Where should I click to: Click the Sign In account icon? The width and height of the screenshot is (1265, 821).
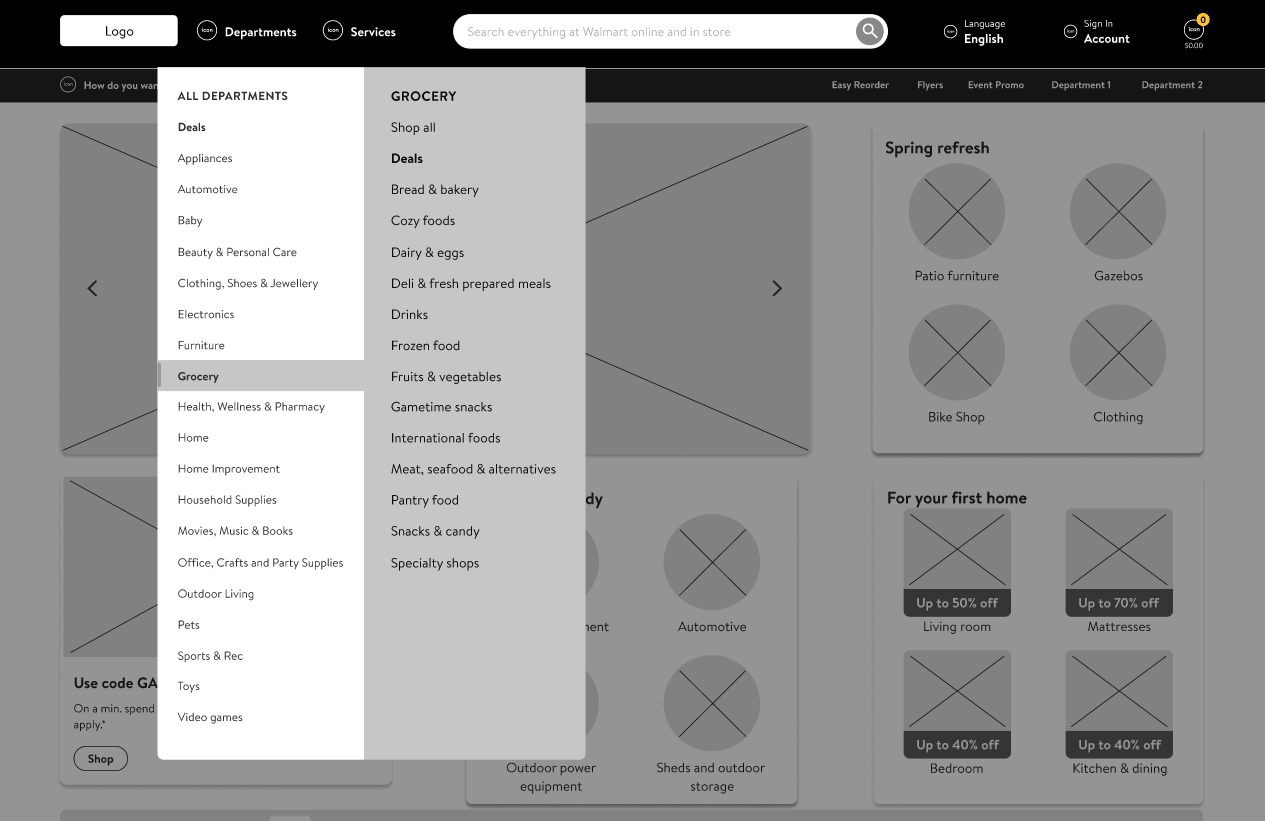pos(1070,31)
